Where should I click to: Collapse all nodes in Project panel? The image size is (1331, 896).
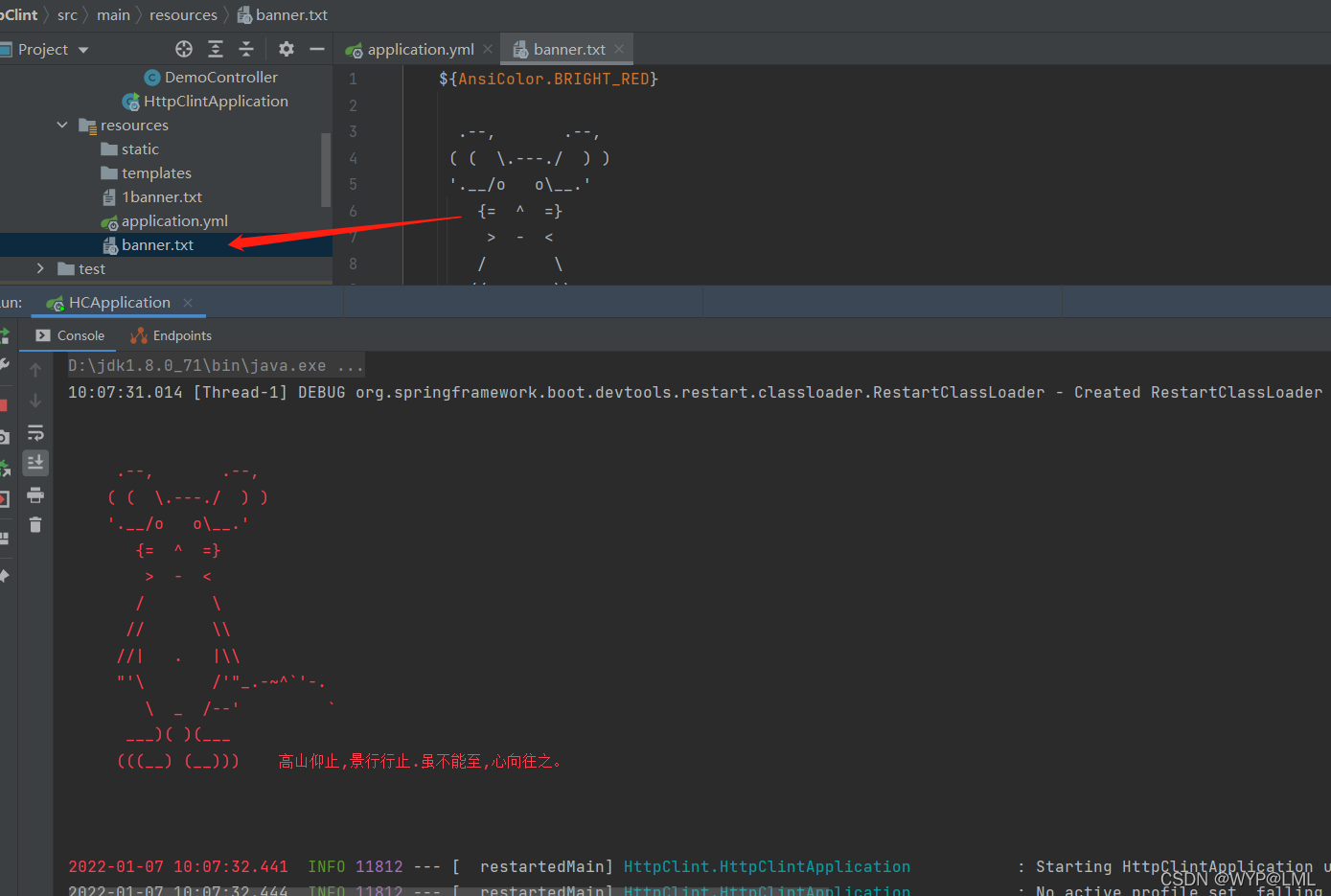click(246, 49)
